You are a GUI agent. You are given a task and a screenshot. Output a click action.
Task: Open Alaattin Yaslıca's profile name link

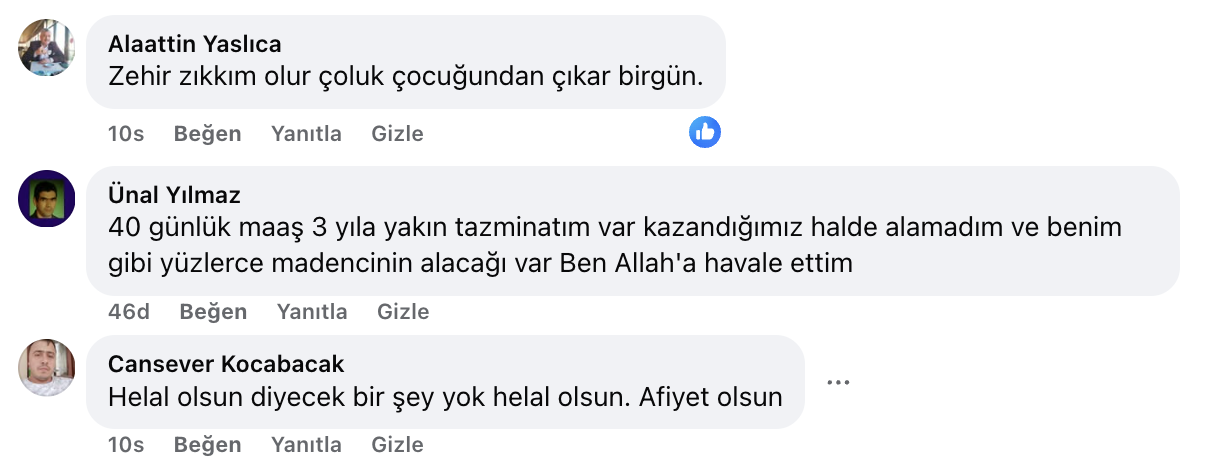pyautogui.click(x=194, y=44)
